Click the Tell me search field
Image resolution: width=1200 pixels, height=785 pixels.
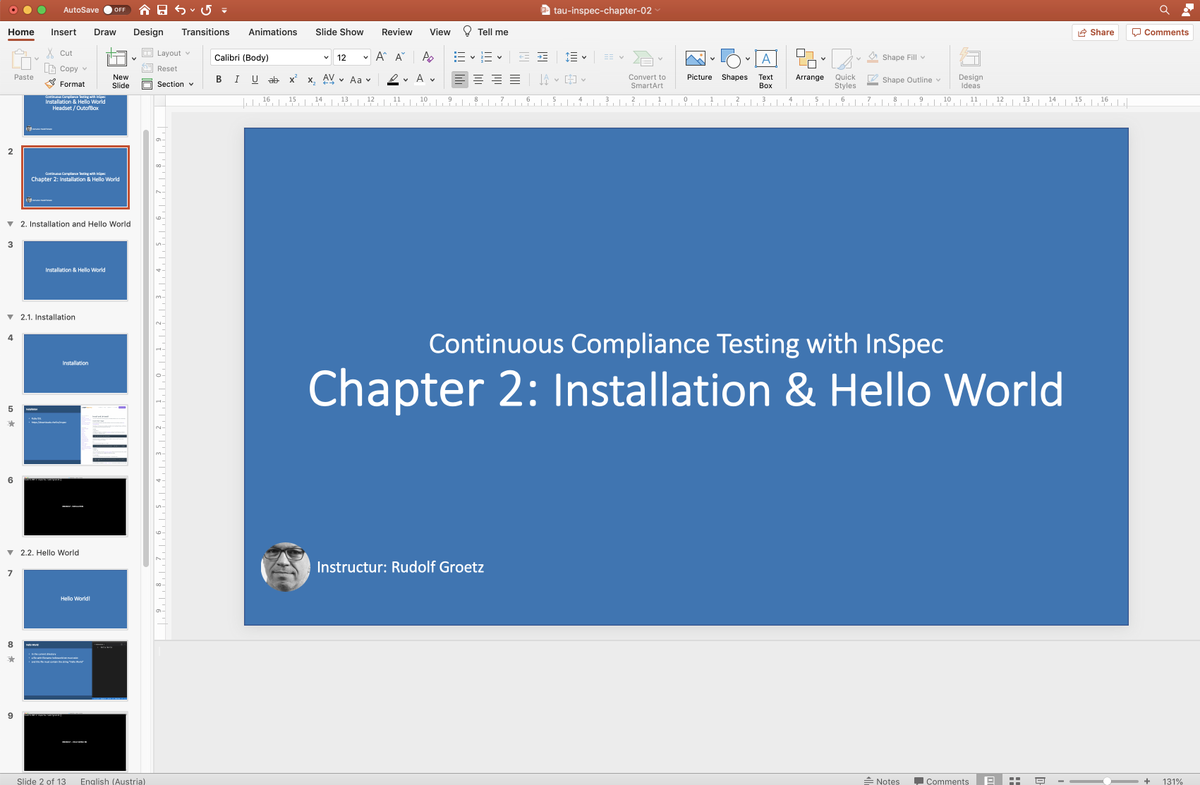485,32
